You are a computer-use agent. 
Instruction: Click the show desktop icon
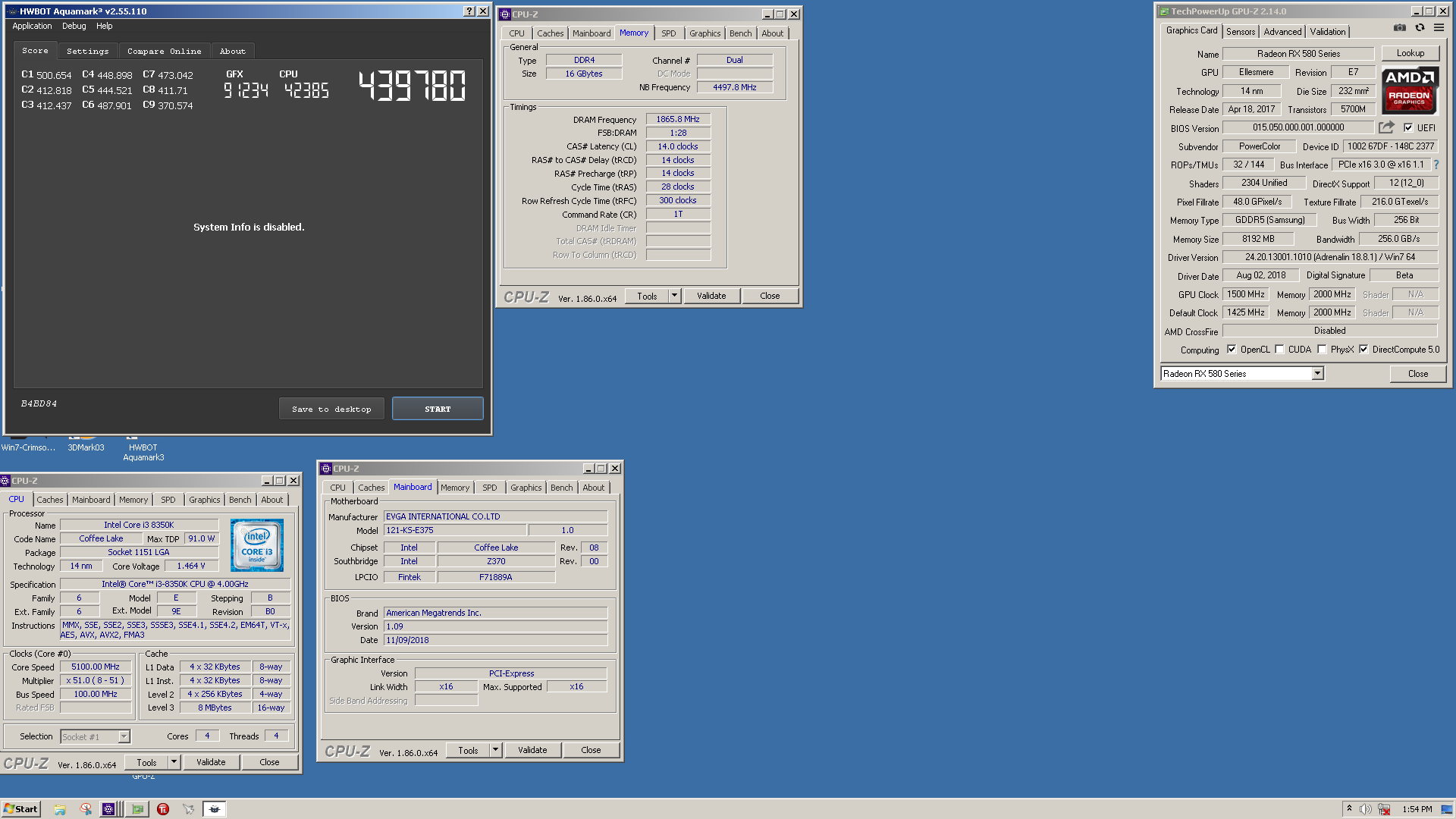(1447, 809)
